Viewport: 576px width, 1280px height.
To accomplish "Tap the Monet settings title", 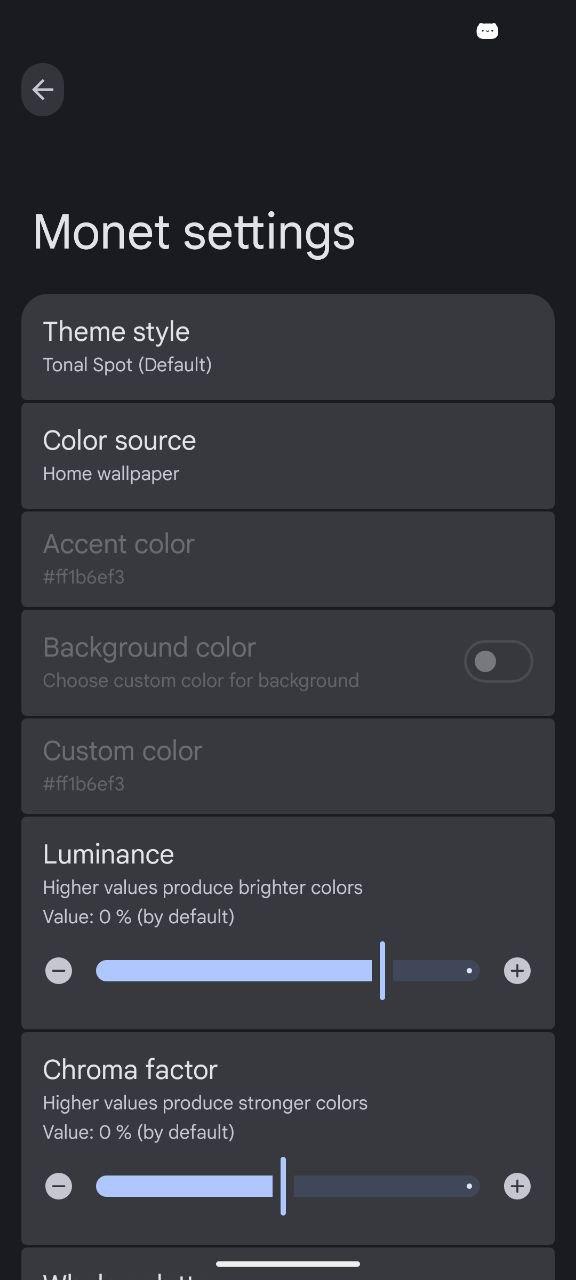I will (194, 232).
